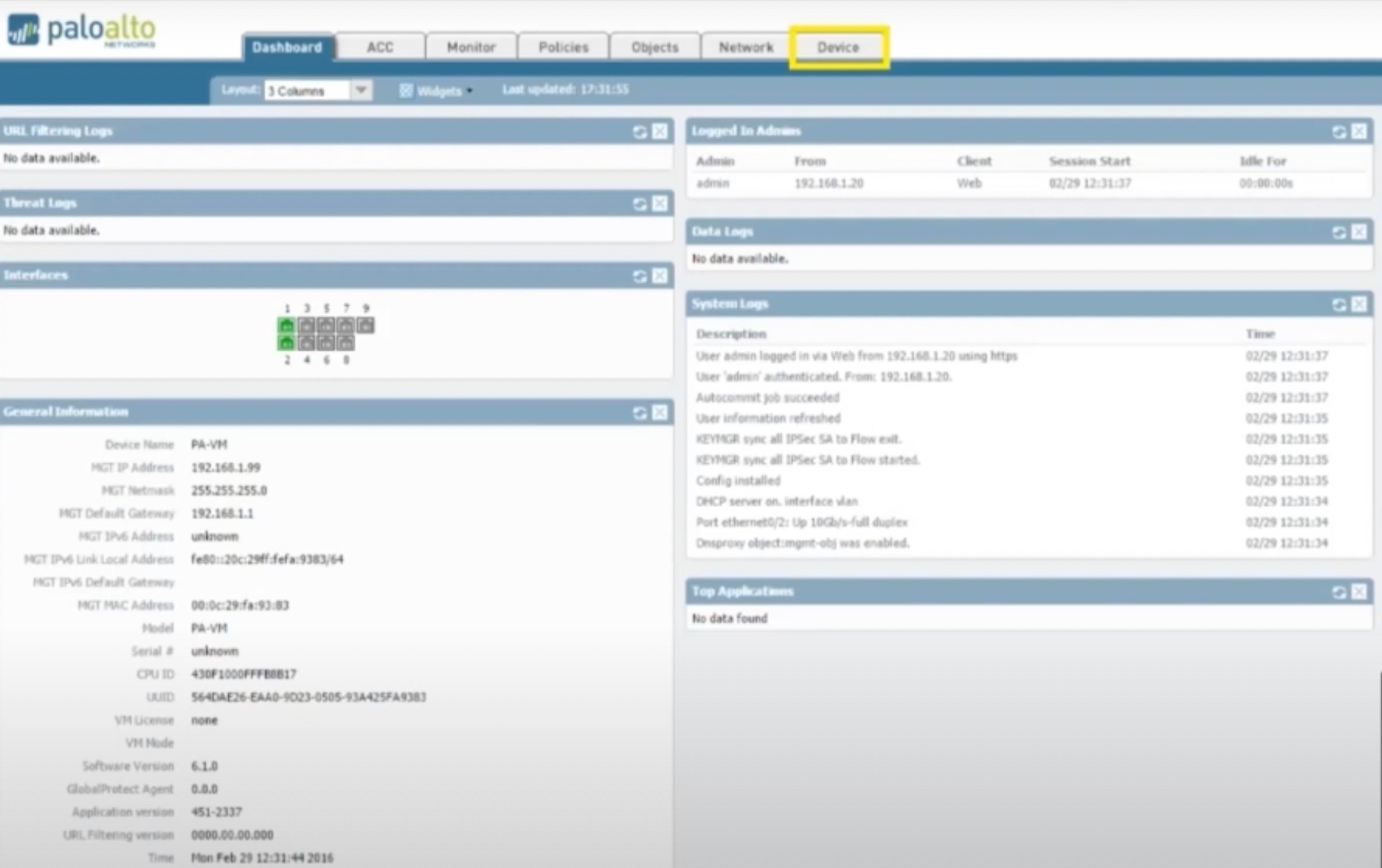Image resolution: width=1382 pixels, height=868 pixels.
Task: Click interface port 3 icon
Action: point(306,325)
